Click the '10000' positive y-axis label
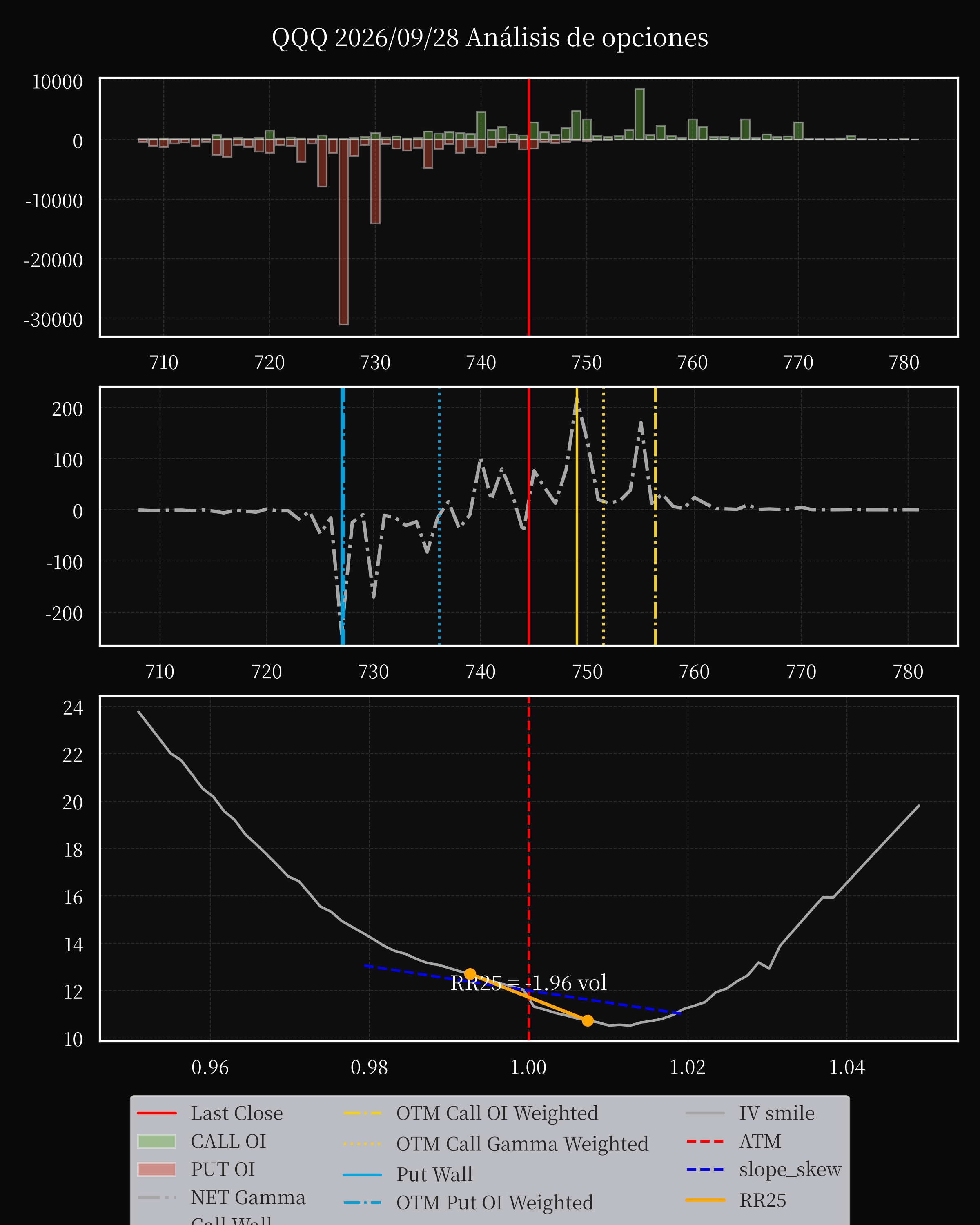Screen dimensions: 980x1225 (x=58, y=82)
